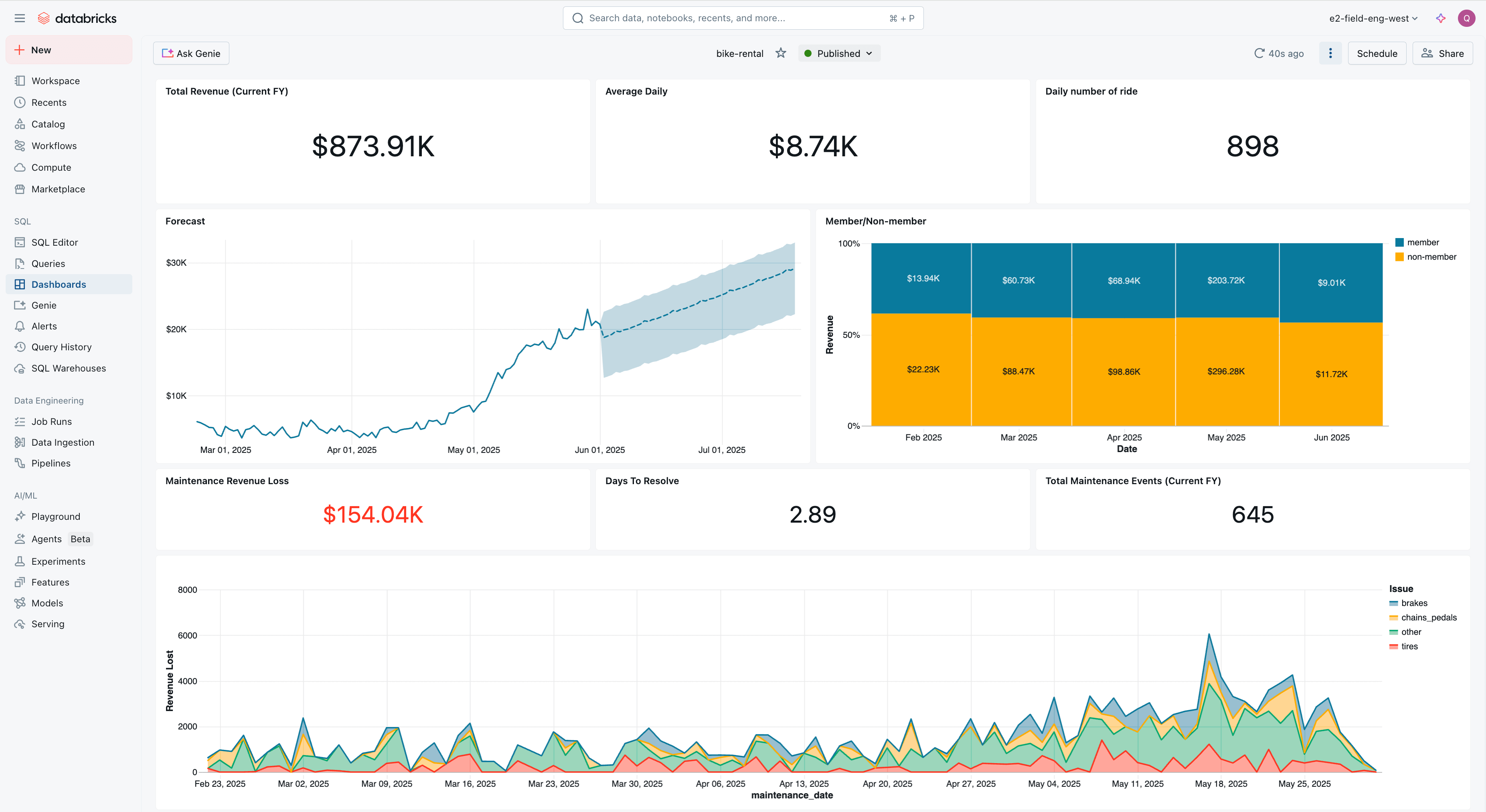Click the 645 maintenance events value

pyautogui.click(x=1252, y=515)
